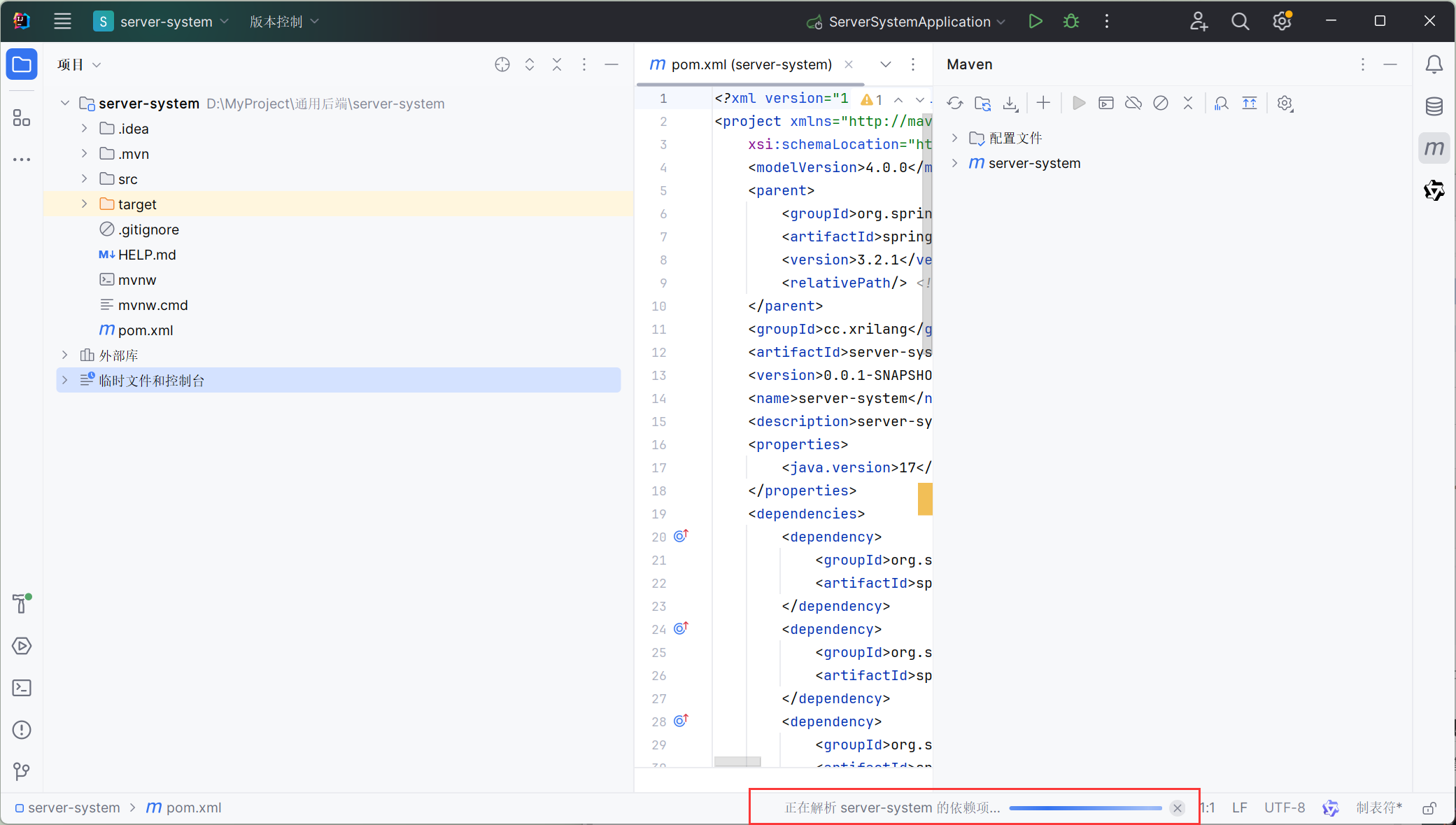Image resolution: width=1456 pixels, height=825 pixels.
Task: Select .gitignore file
Action: (148, 230)
